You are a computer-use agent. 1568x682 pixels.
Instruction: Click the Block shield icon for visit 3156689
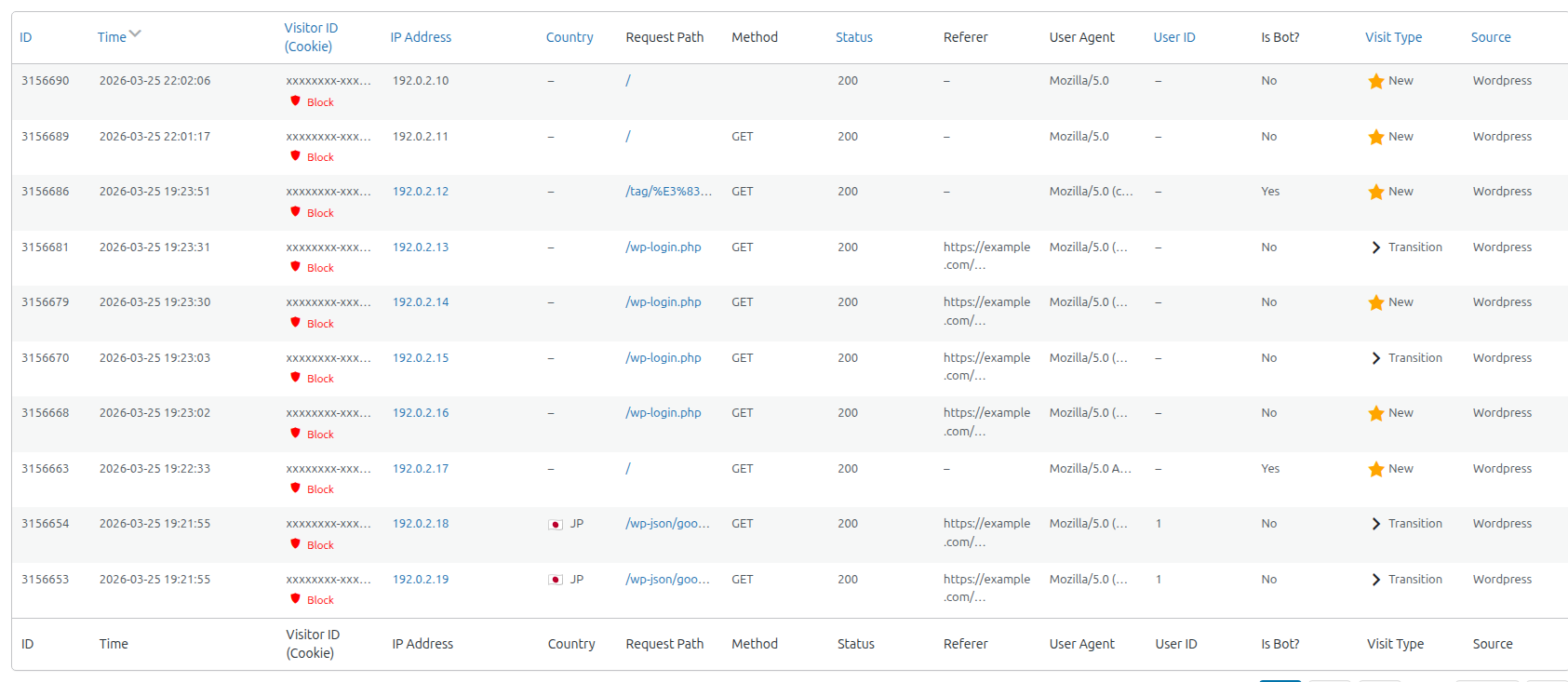pyautogui.click(x=296, y=156)
